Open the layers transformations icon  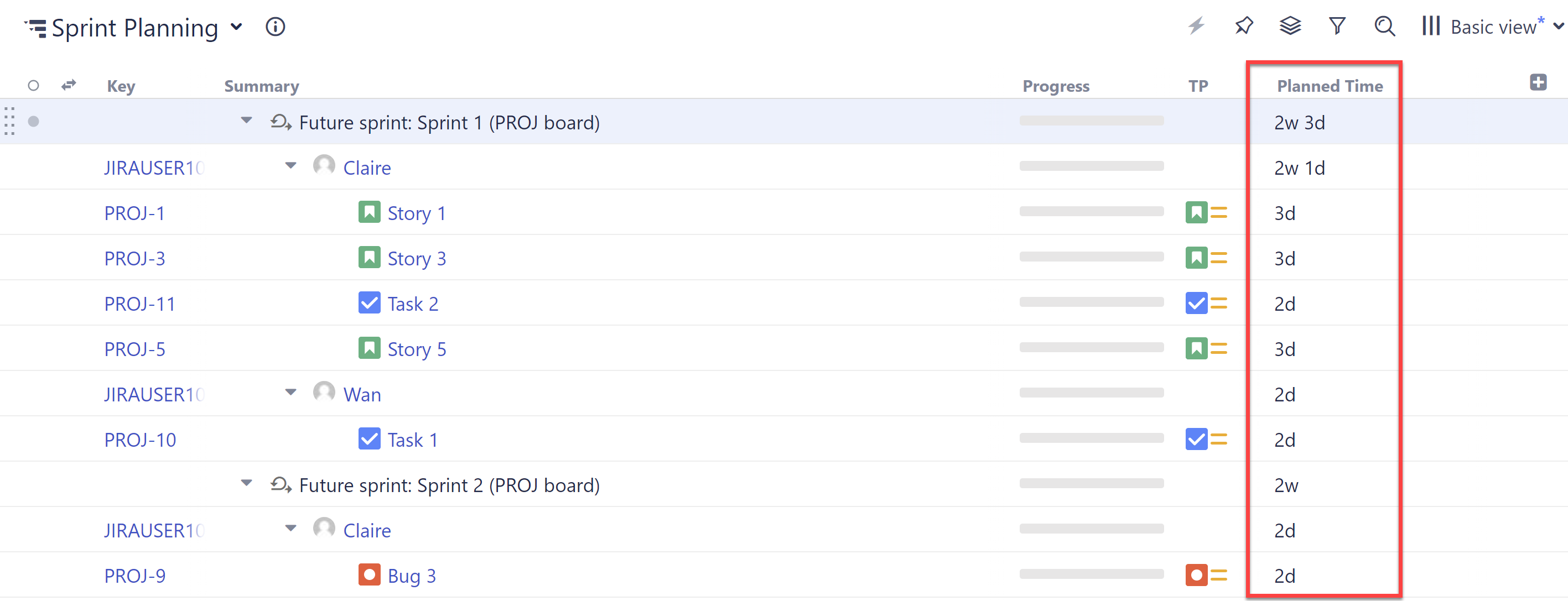click(1290, 26)
